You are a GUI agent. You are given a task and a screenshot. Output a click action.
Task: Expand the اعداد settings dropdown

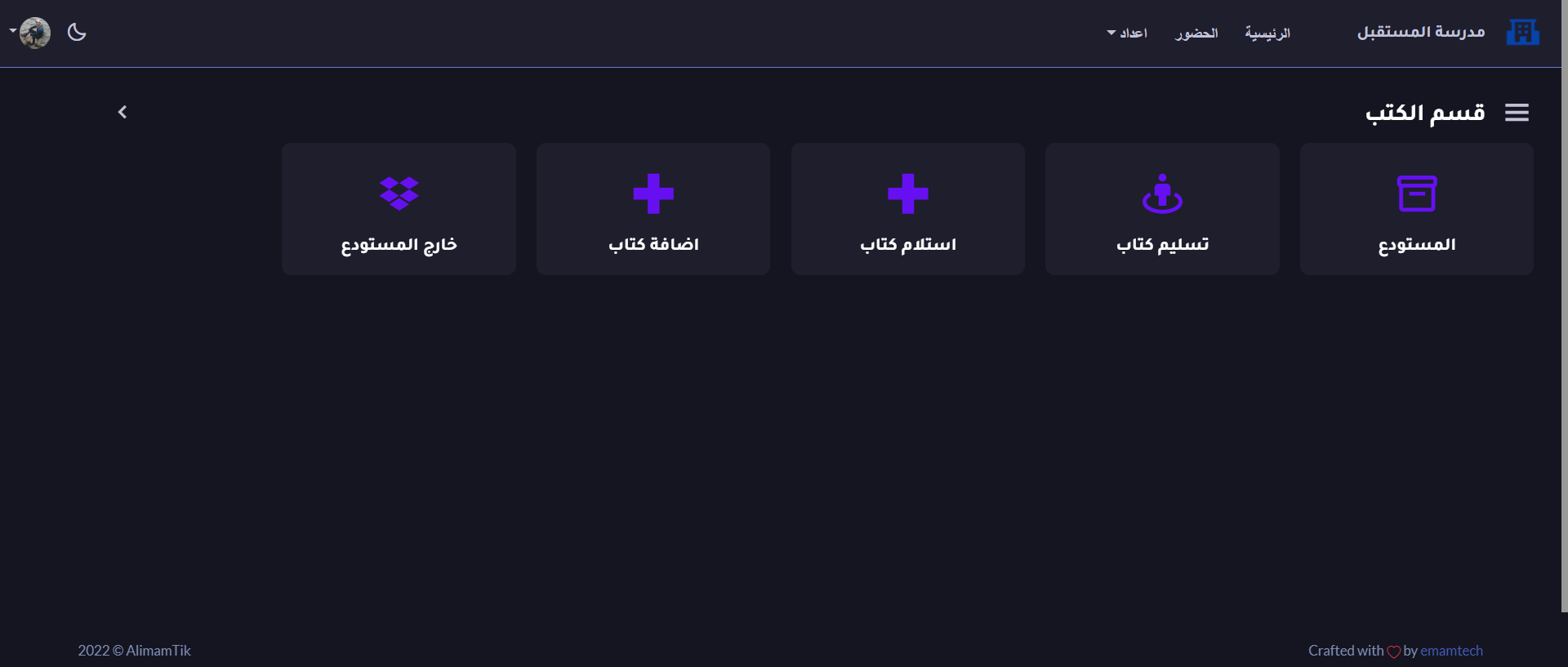click(1128, 33)
